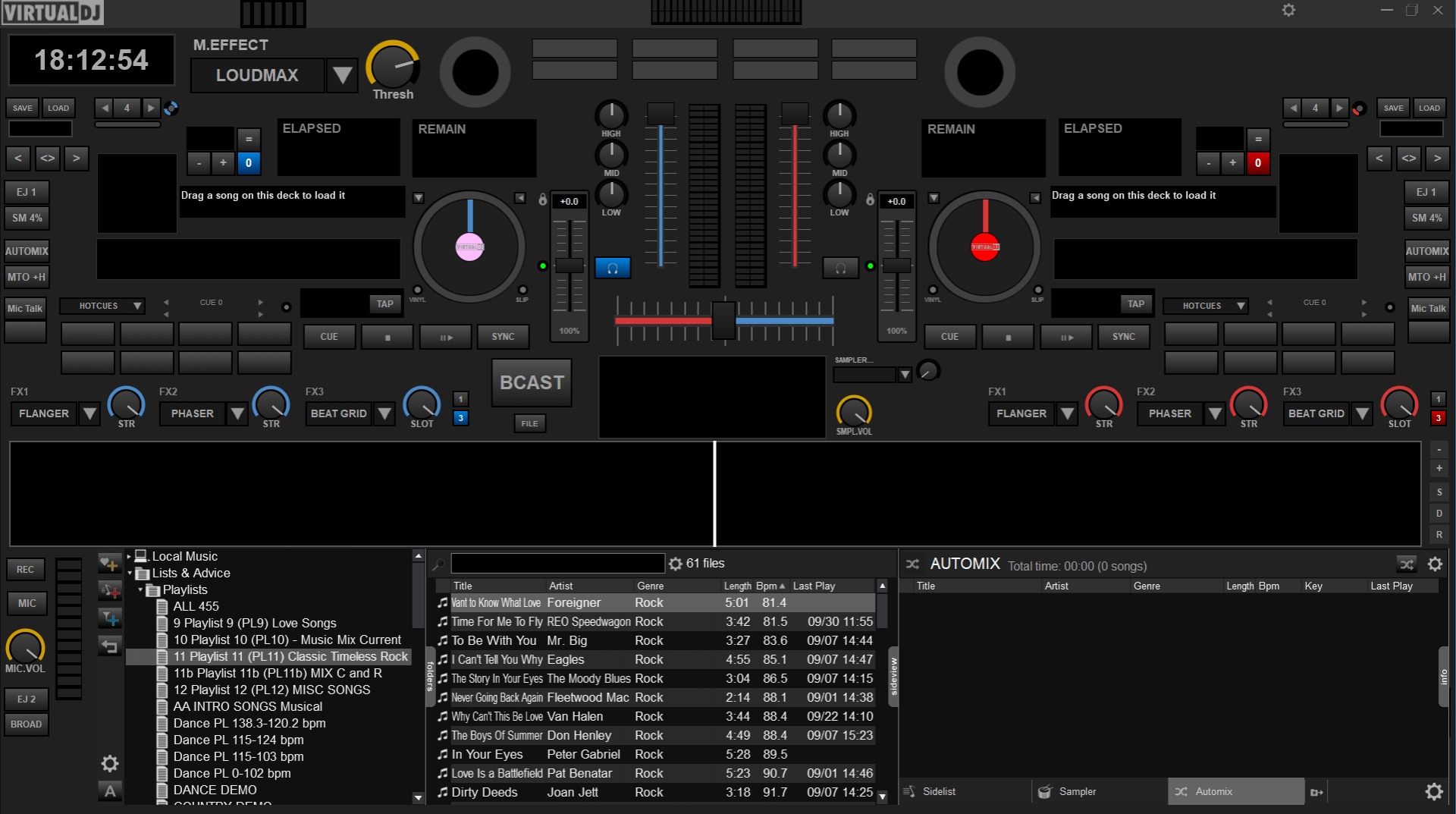Screen dimensions: 1456x814
Task: Toggle the BROAD broadcast button
Action: 26,724
